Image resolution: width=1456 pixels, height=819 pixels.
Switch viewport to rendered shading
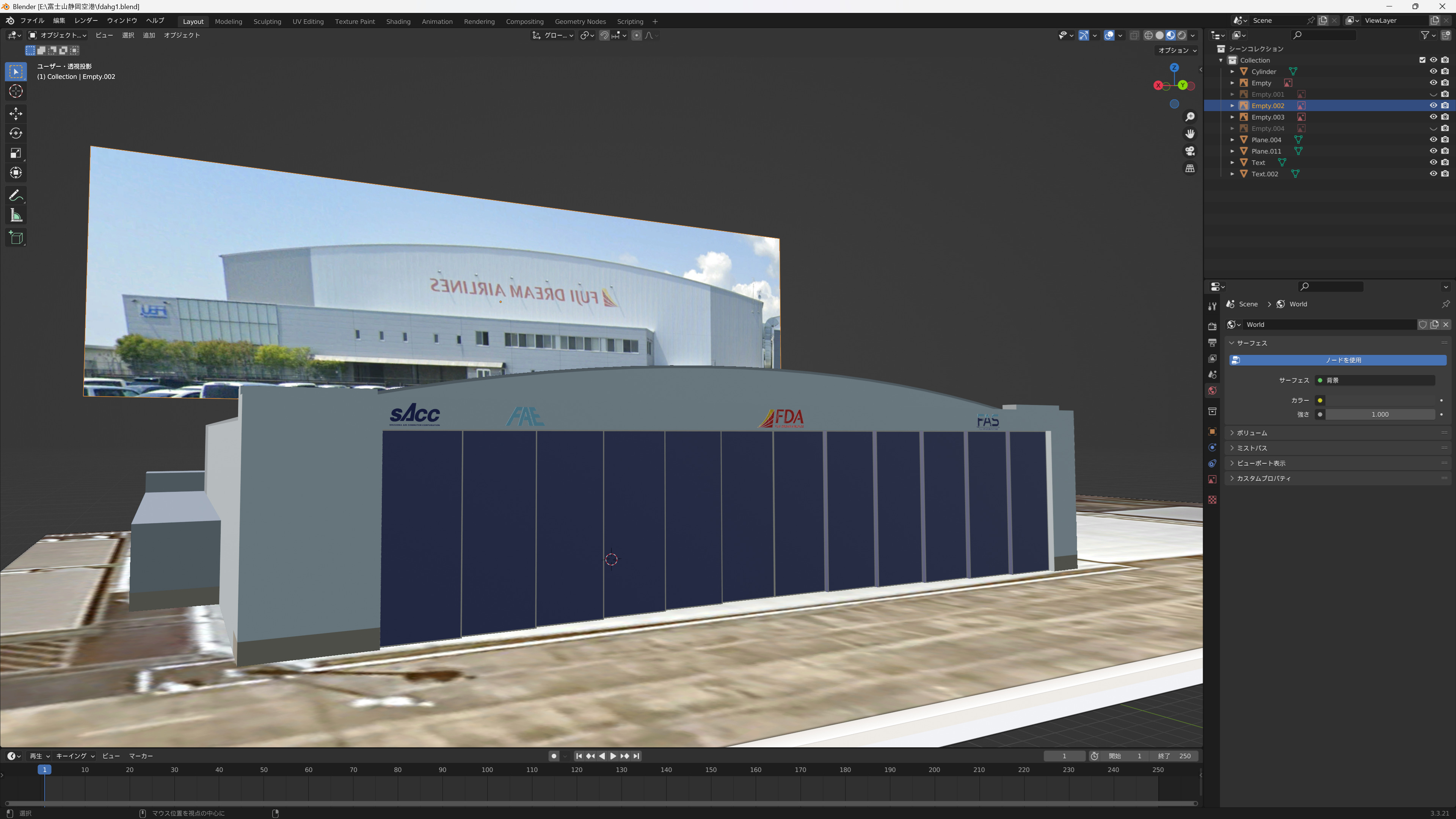coord(1182,35)
